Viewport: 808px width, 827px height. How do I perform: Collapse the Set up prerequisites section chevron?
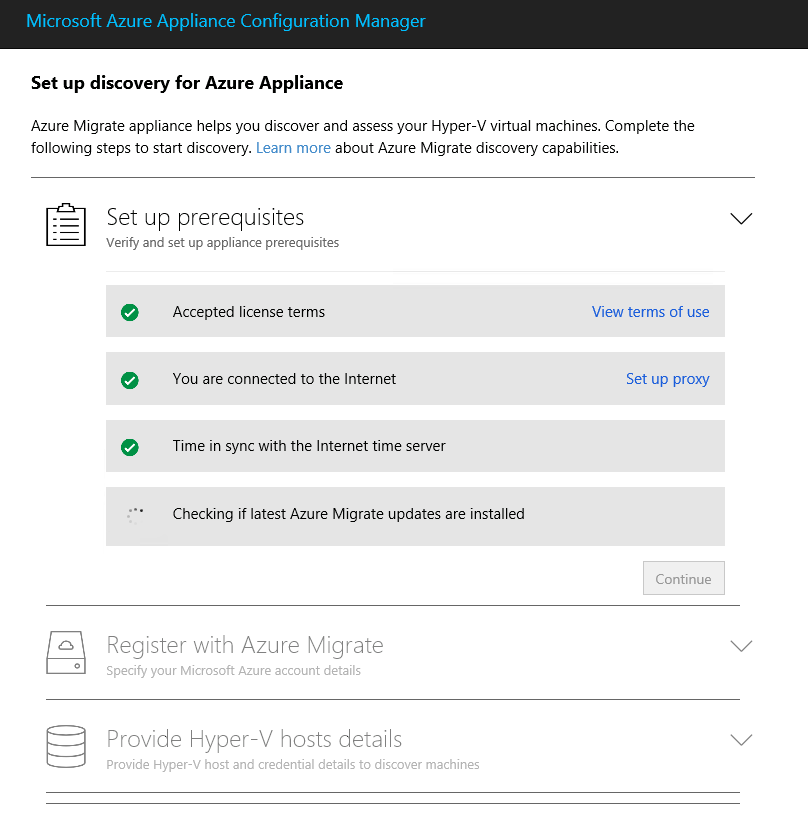click(x=741, y=218)
